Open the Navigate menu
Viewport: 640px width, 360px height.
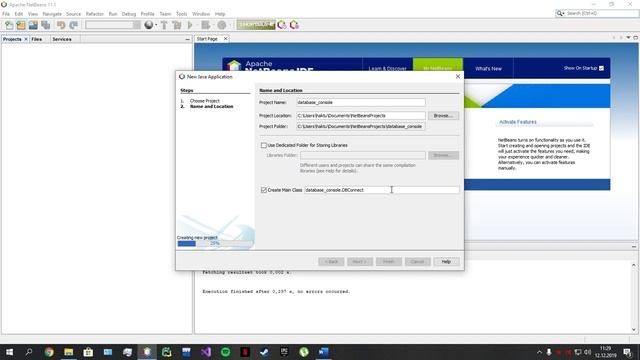52,14
